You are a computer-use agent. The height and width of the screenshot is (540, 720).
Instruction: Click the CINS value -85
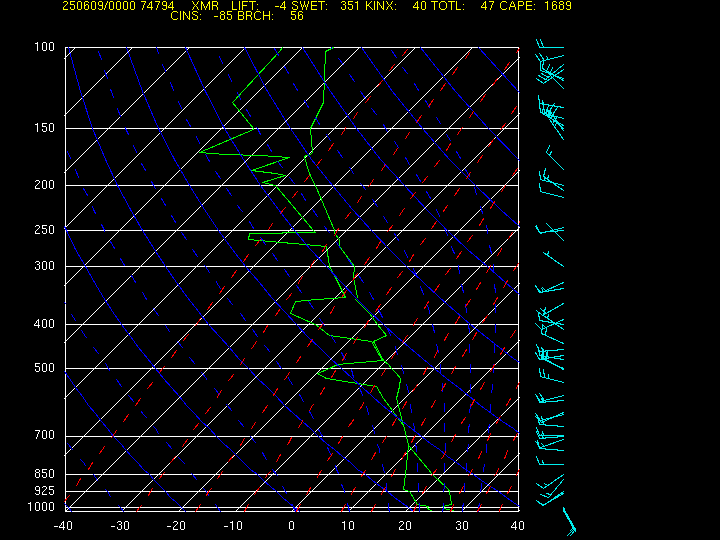(225, 16)
